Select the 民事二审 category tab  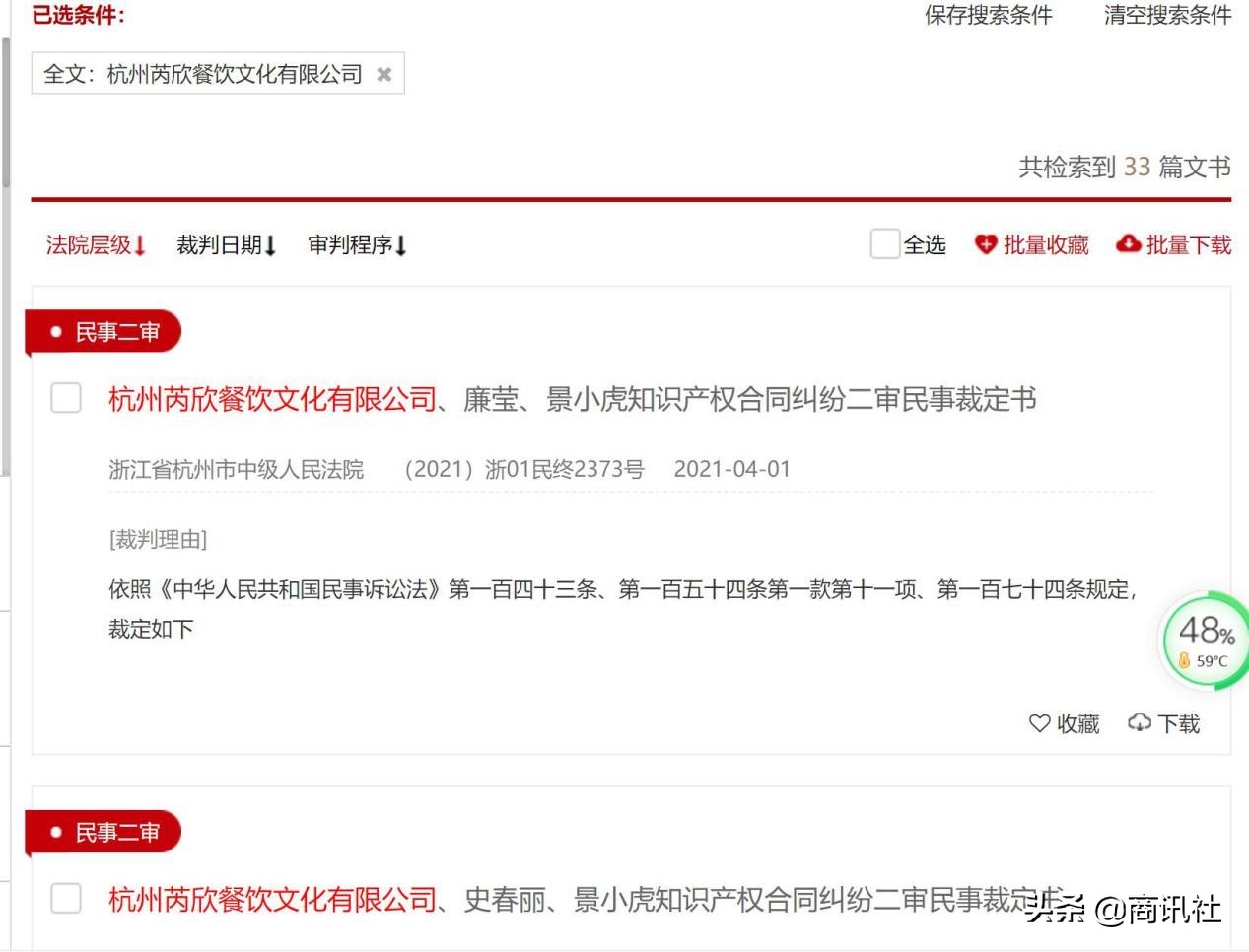tap(114, 331)
